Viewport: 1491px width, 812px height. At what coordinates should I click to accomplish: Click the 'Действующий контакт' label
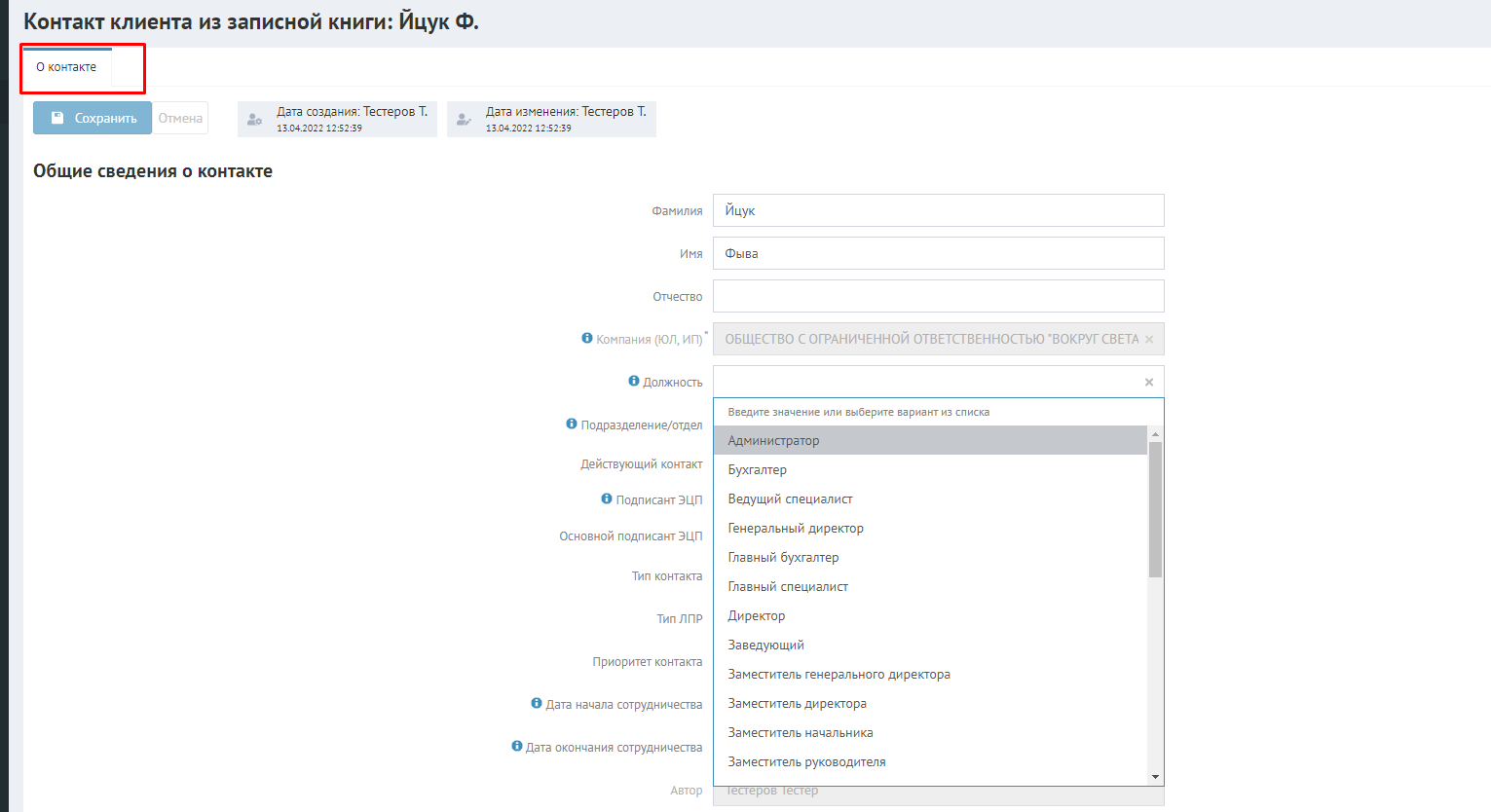pos(642,463)
